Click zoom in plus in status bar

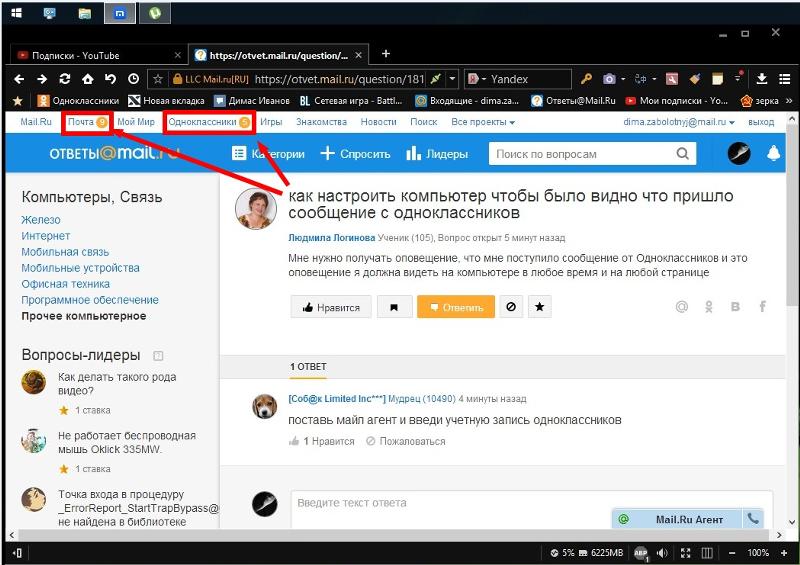pos(784,553)
